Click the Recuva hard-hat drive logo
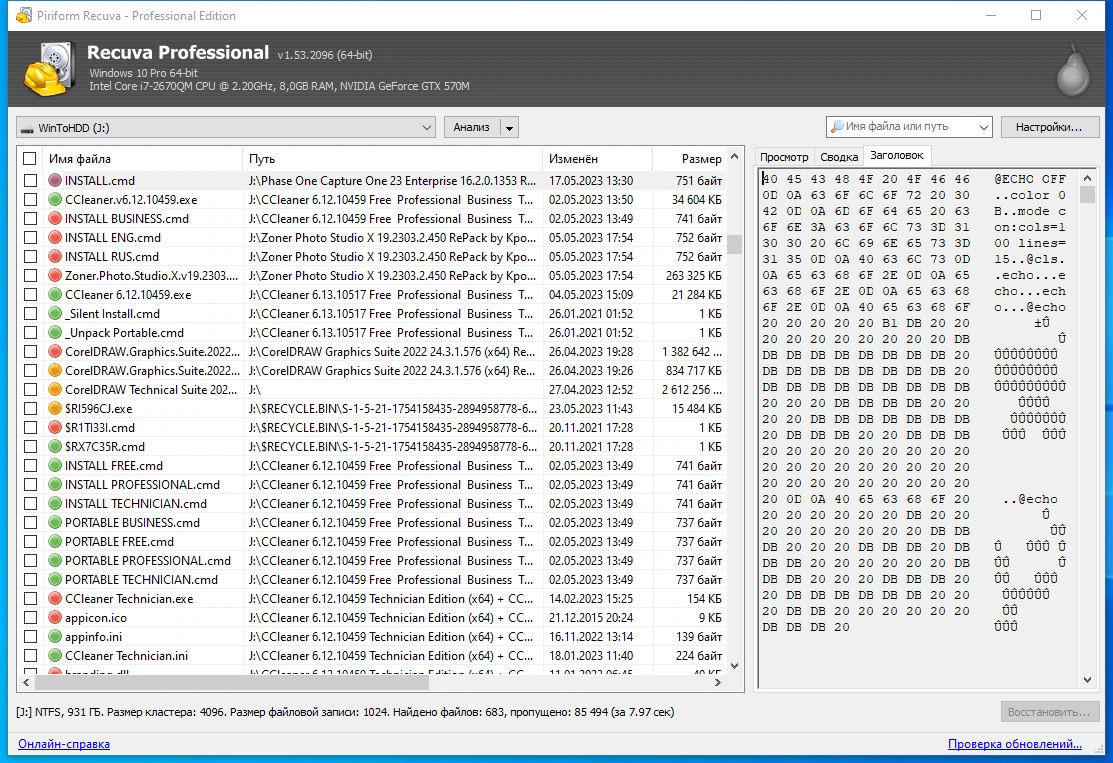The image size is (1113, 763). tap(49, 69)
